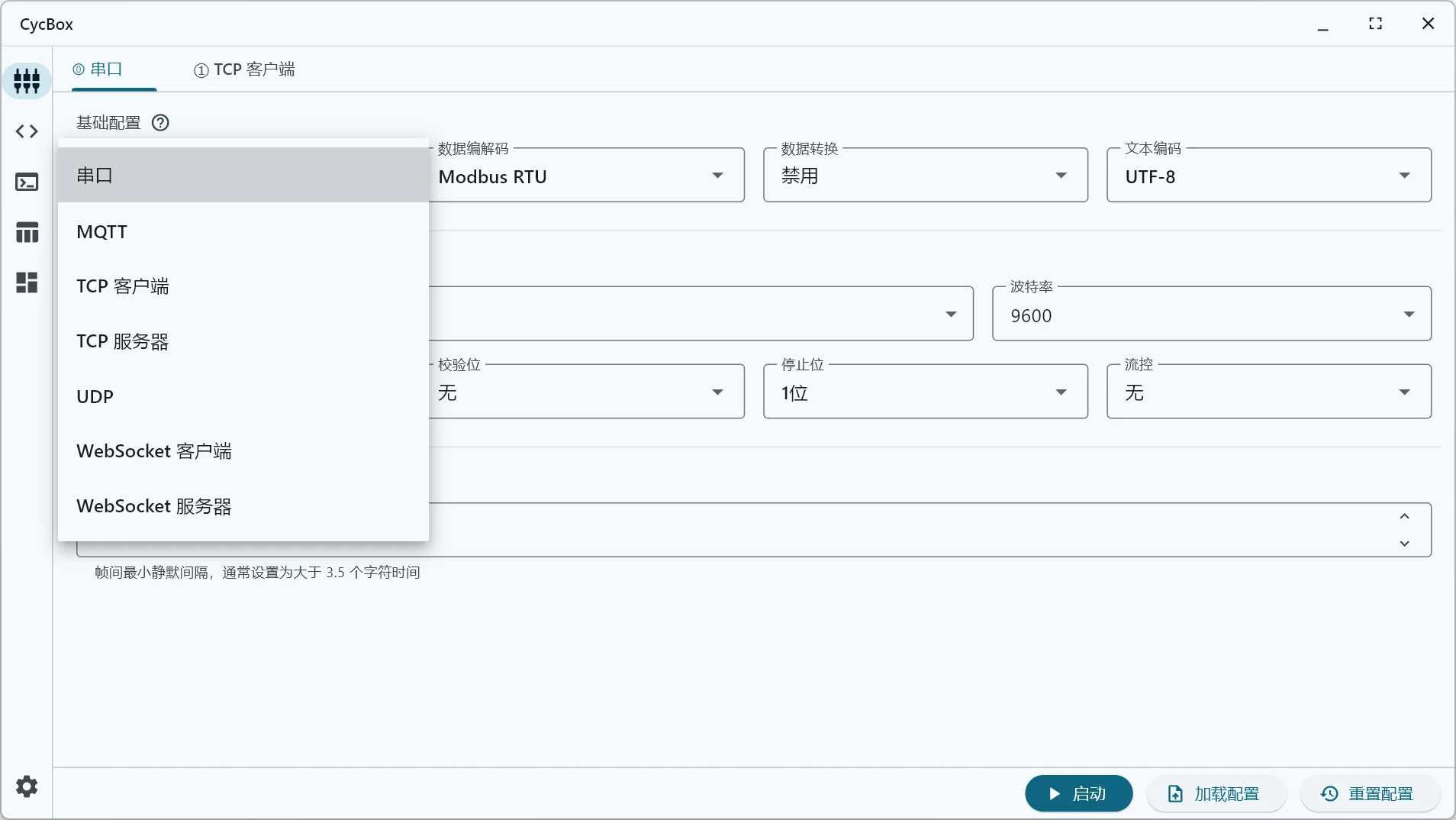Click help icon next to 基础配置

click(x=160, y=123)
